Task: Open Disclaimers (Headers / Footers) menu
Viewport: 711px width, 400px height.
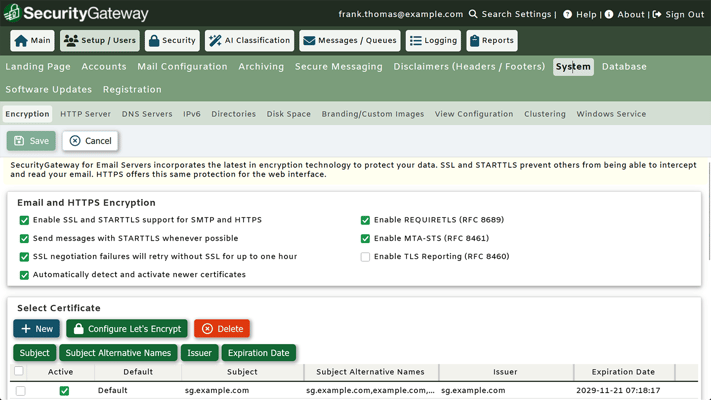Action: [x=469, y=67]
